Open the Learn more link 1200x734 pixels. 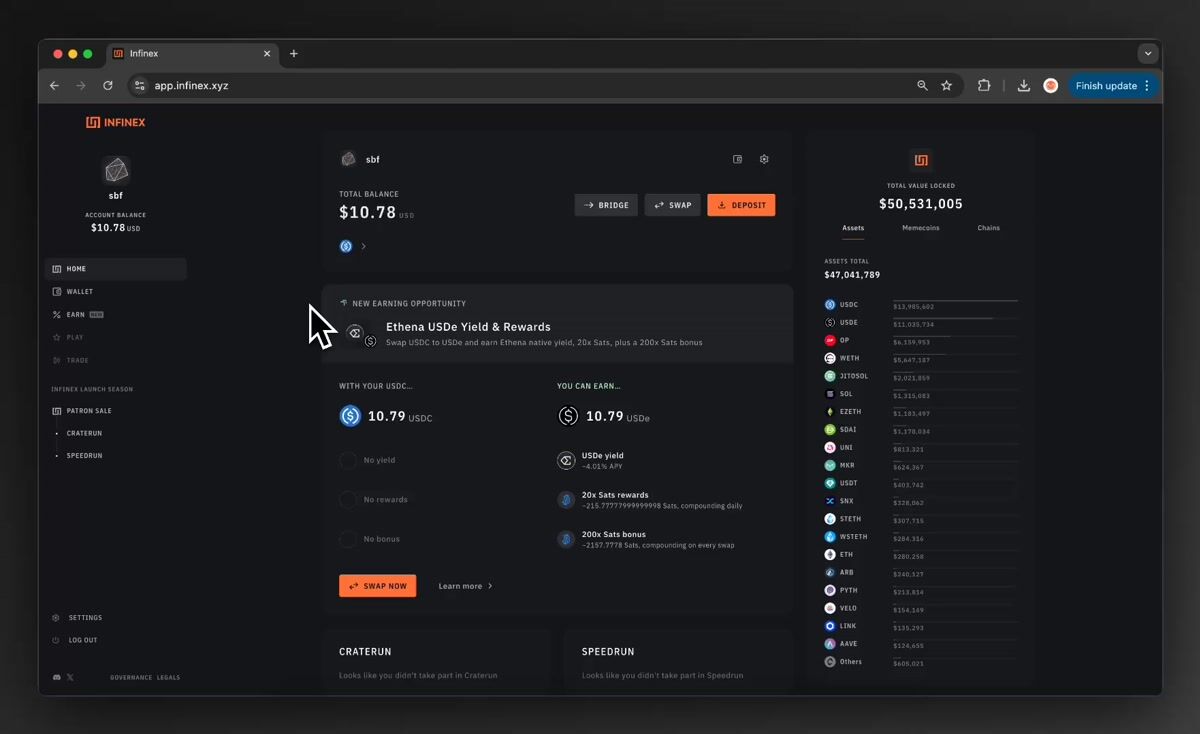coord(465,586)
